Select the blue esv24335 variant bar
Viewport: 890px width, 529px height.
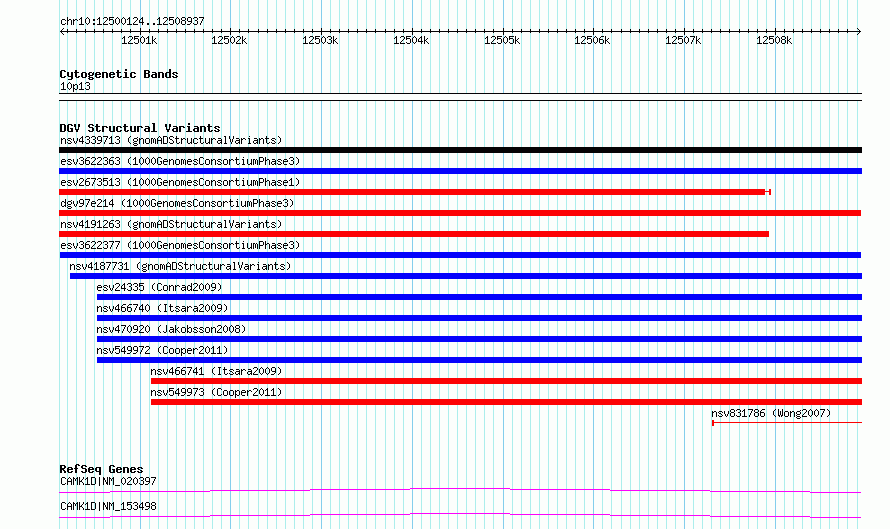point(480,297)
